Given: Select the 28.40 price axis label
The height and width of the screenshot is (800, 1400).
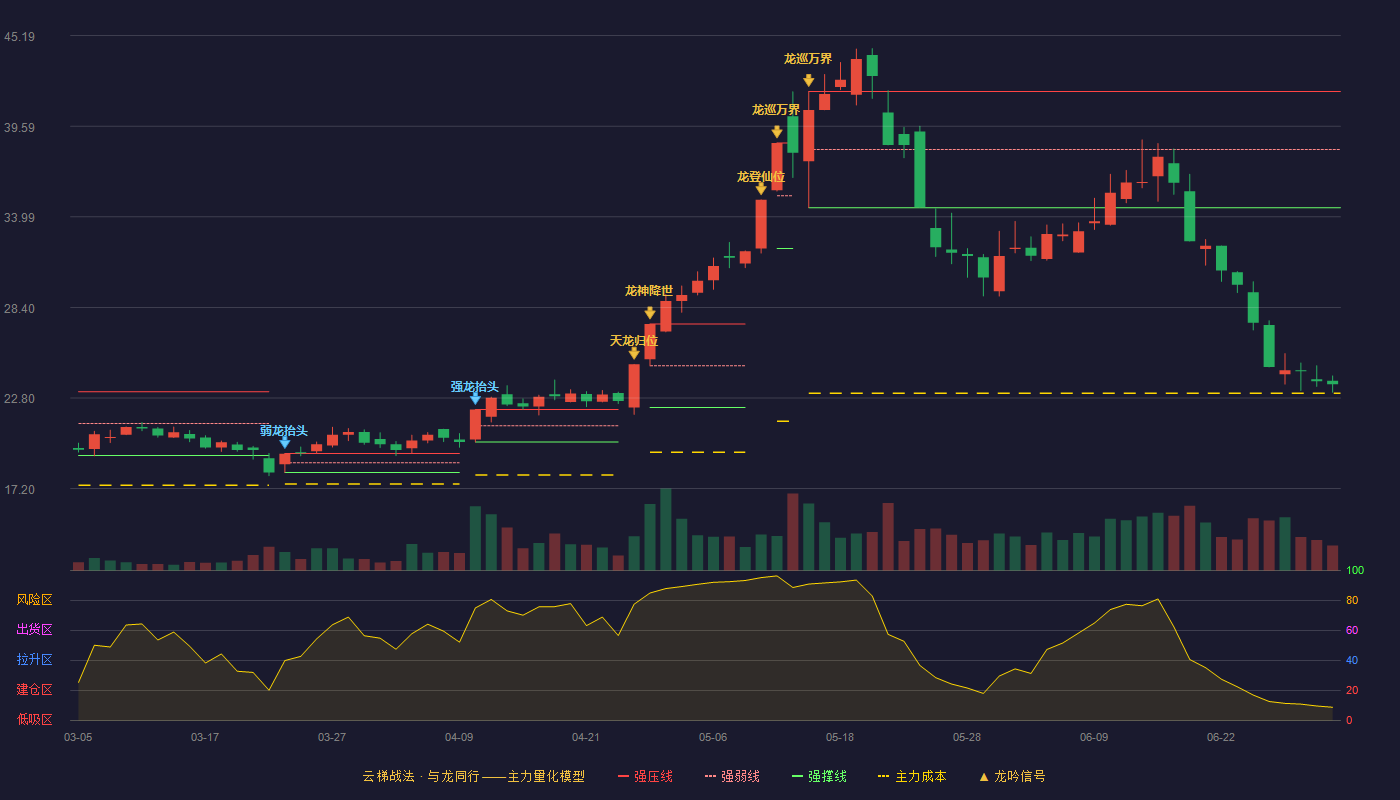Looking at the screenshot, I should click(x=19, y=309).
